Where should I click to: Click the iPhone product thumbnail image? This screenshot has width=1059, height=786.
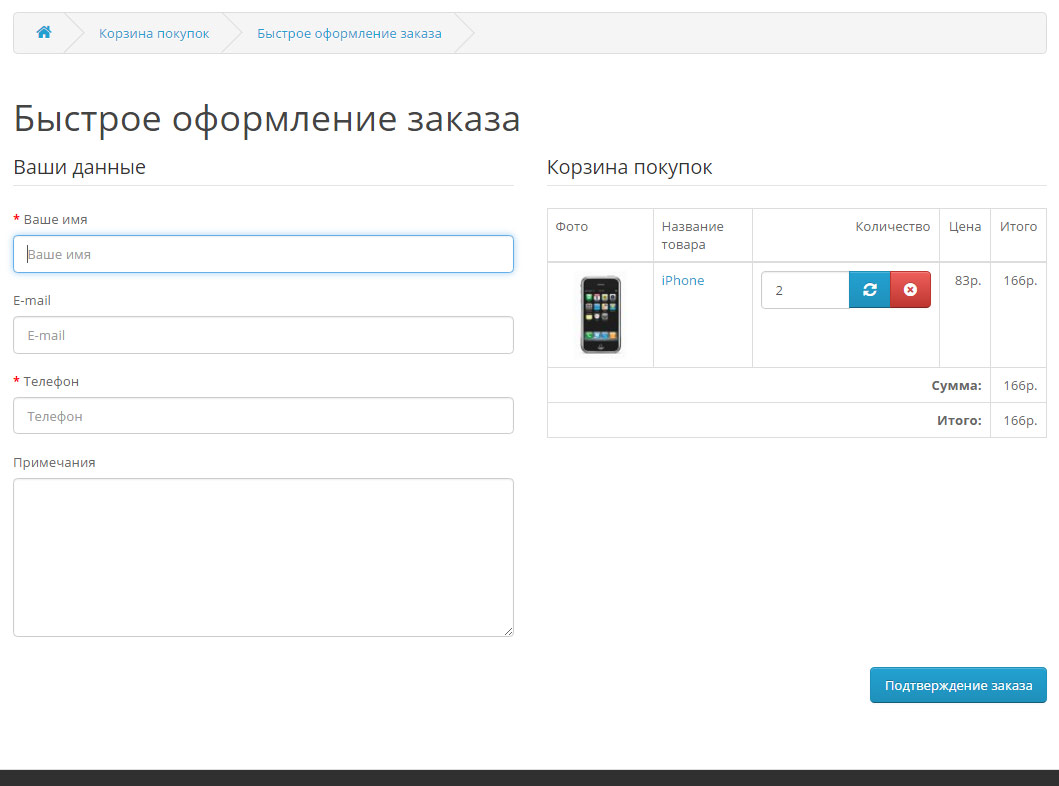(600, 314)
